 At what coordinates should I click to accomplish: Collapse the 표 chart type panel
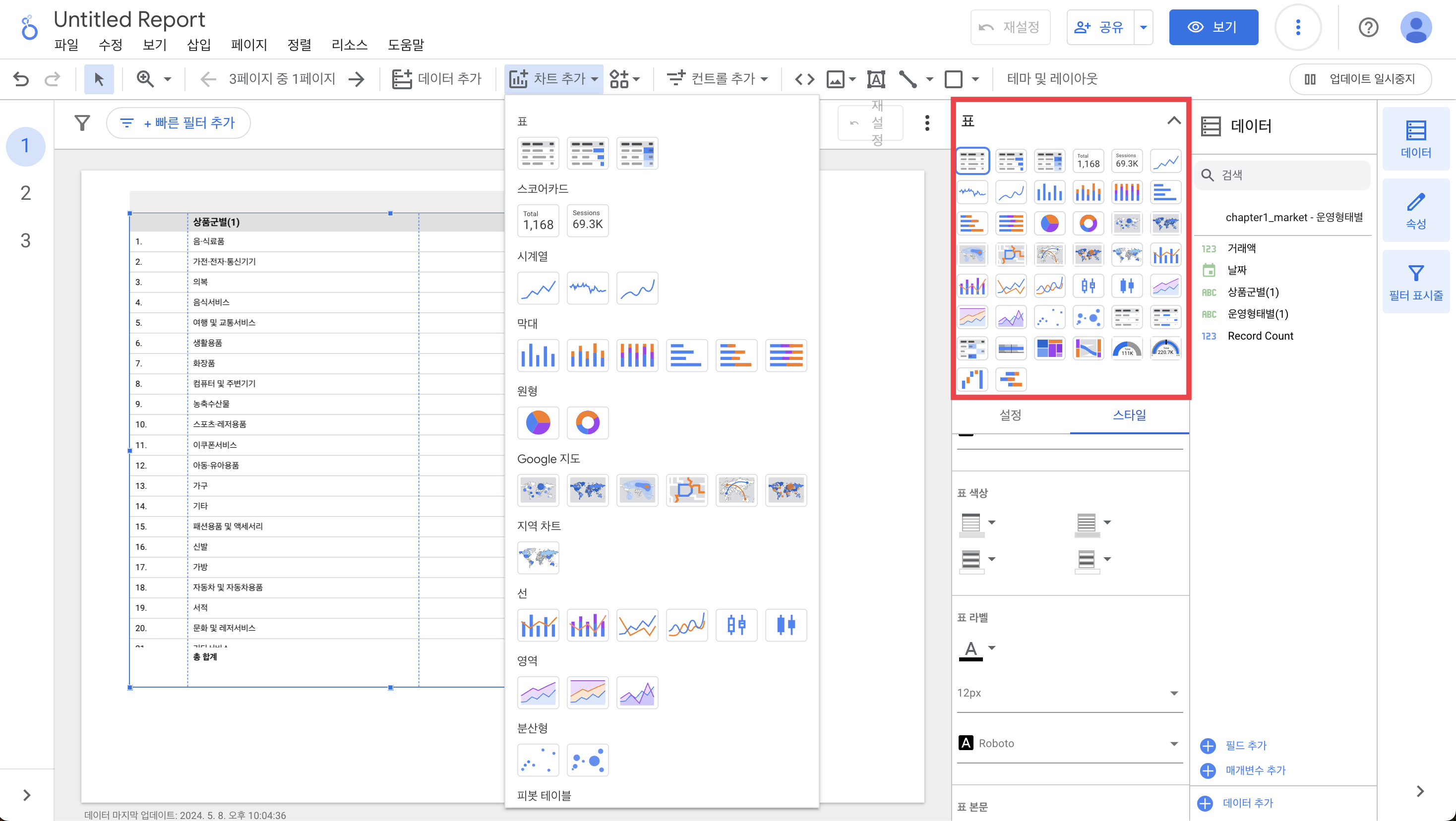[x=1173, y=121]
